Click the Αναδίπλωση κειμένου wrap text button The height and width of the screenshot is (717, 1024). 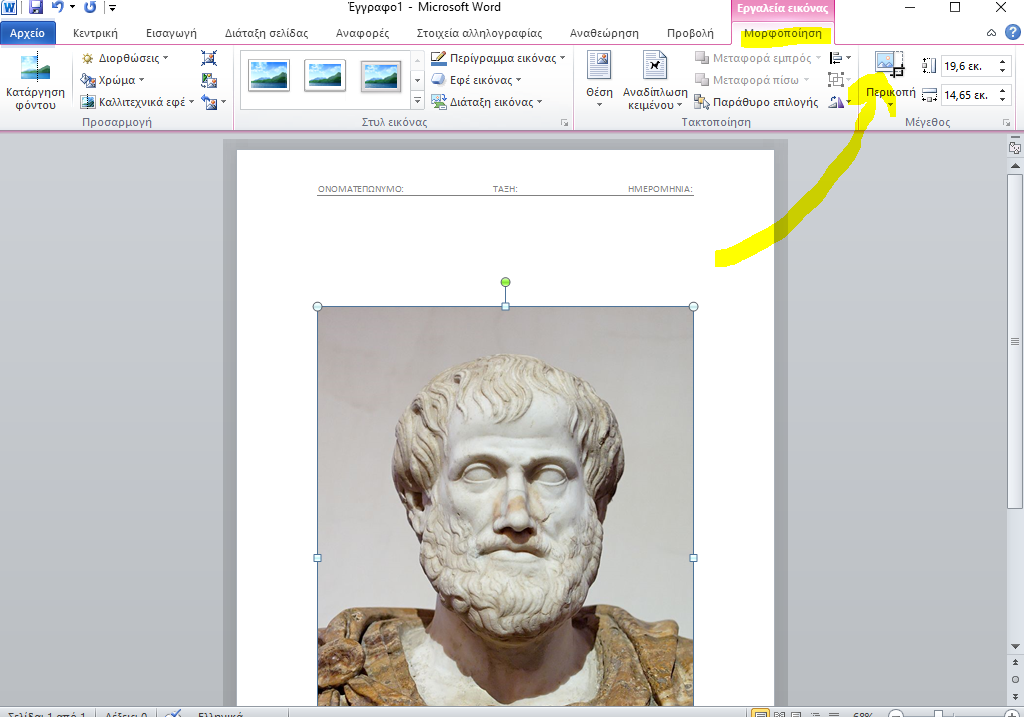(x=655, y=80)
